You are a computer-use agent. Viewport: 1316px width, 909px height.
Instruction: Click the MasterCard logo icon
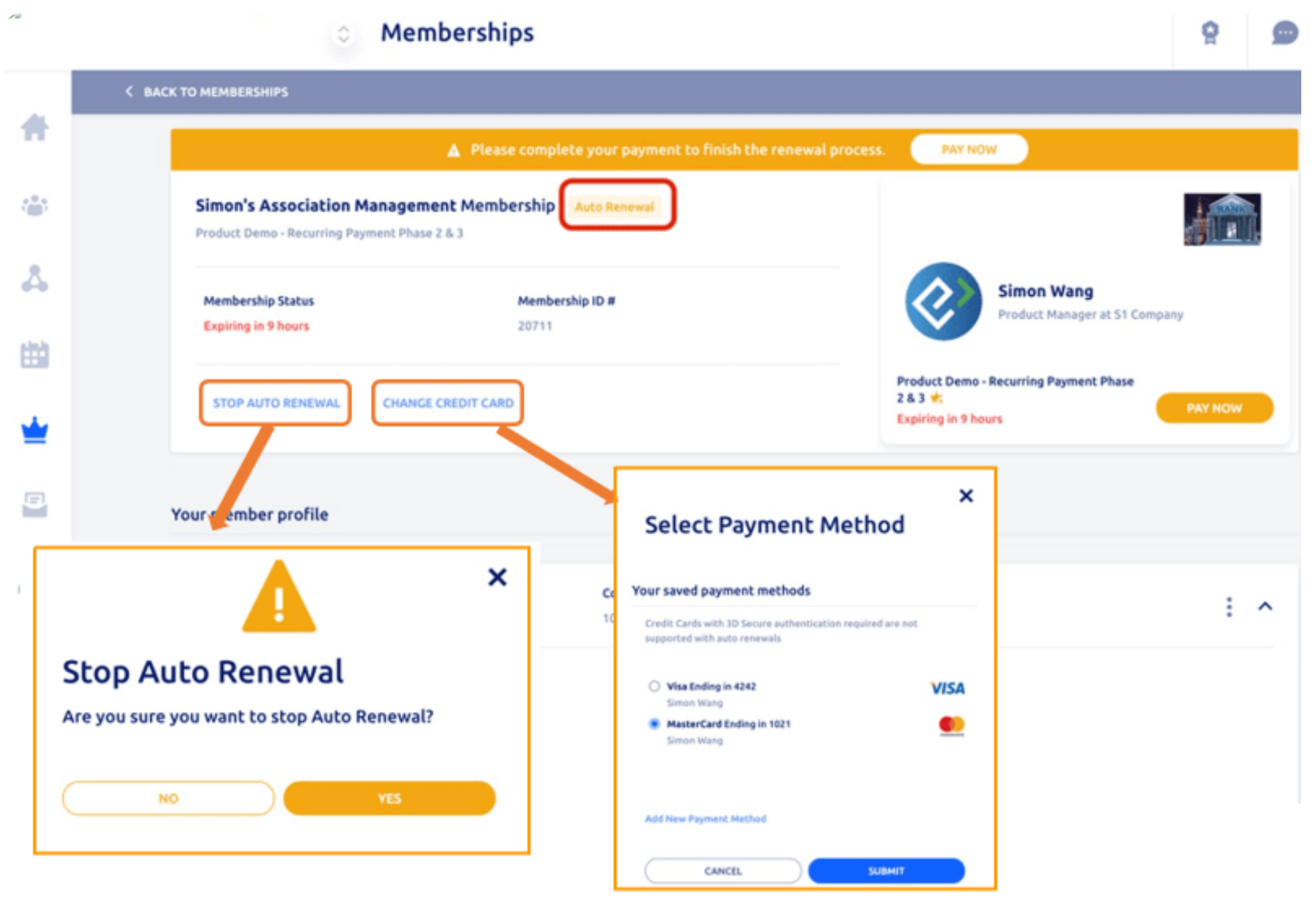951,725
